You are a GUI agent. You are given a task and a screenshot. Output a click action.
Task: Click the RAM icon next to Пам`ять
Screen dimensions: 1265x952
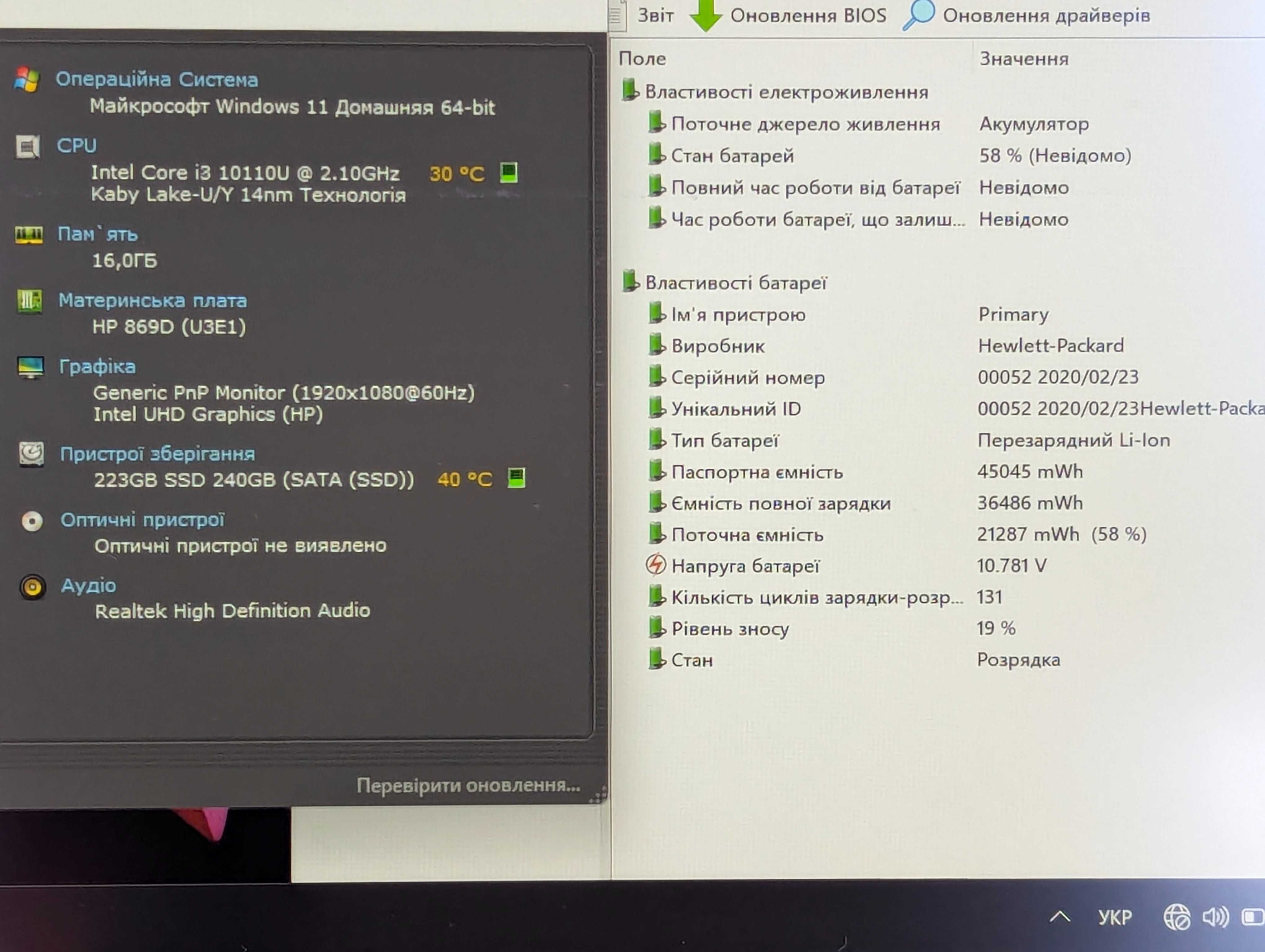point(29,234)
